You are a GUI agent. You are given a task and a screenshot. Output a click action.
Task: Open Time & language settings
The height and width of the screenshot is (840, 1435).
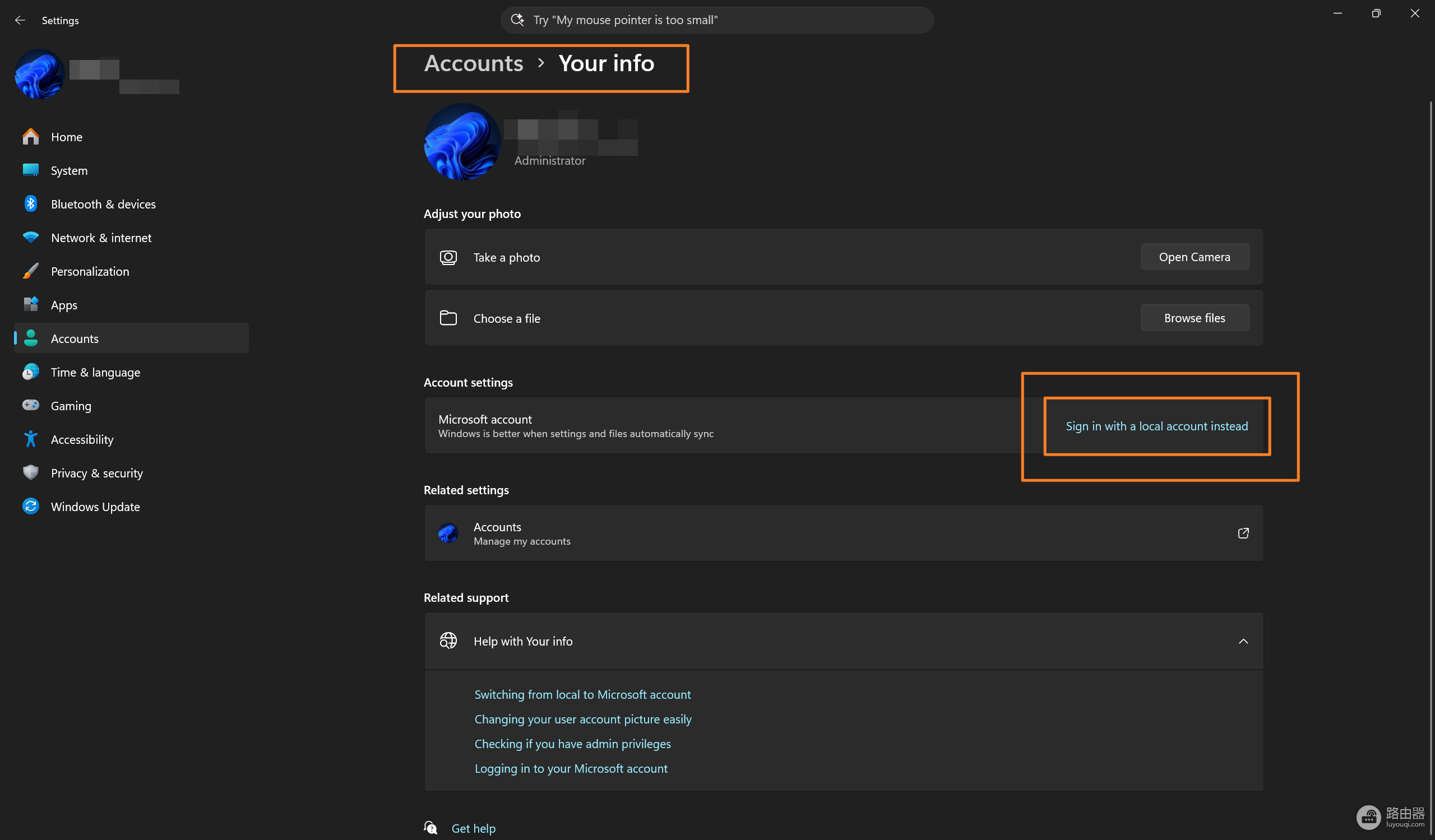click(x=132, y=372)
